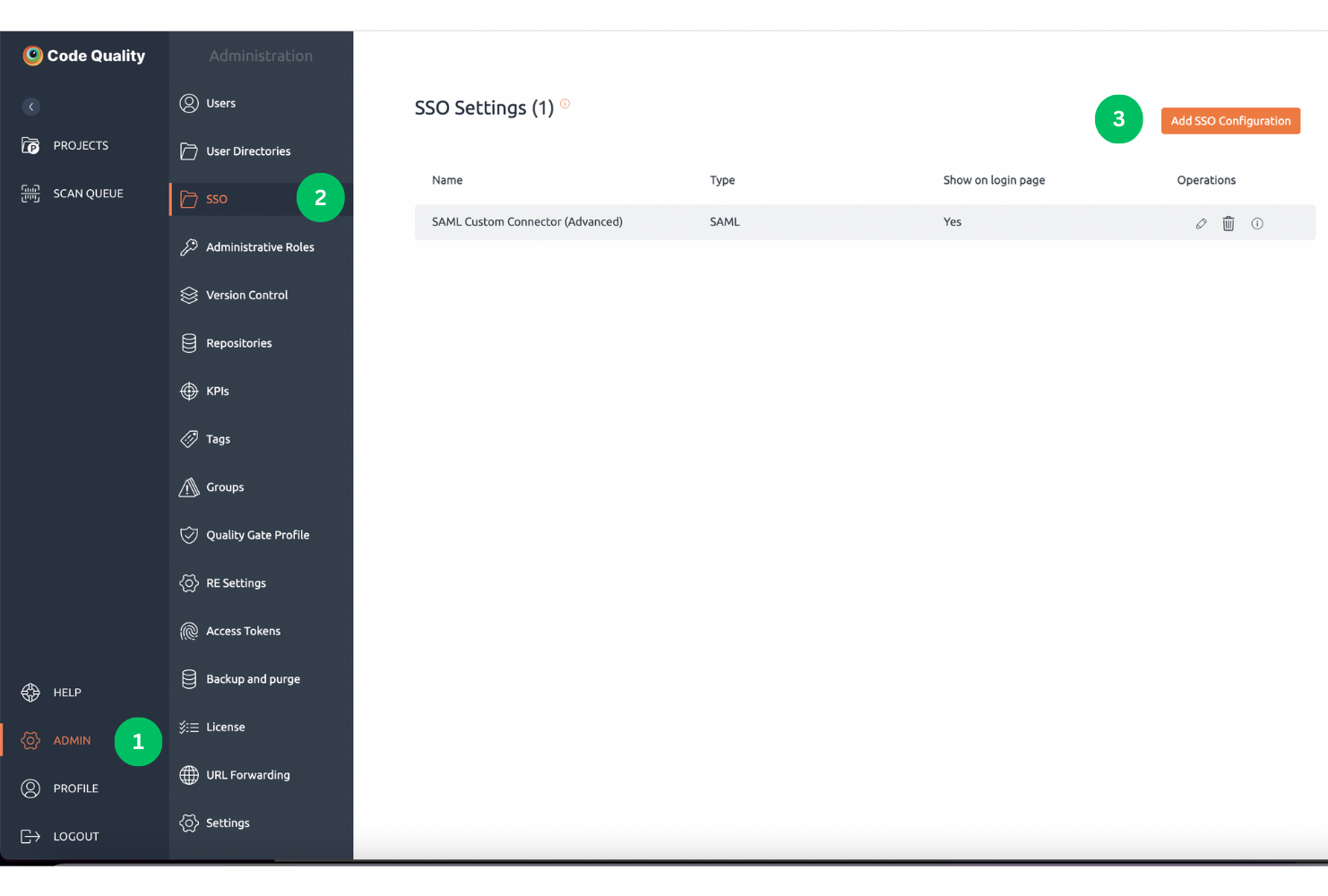This screenshot has width=1328, height=896.
Task: Click the Scan Queue barcode icon
Action: 30,194
